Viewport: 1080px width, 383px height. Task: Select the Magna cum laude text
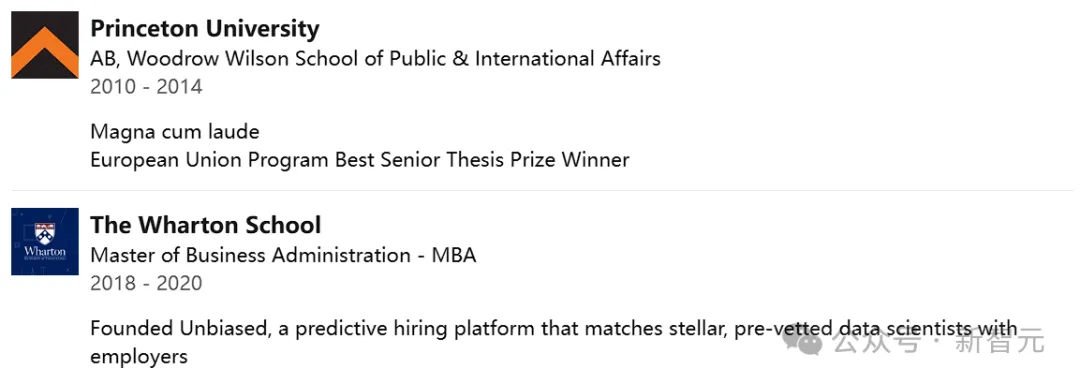point(175,131)
